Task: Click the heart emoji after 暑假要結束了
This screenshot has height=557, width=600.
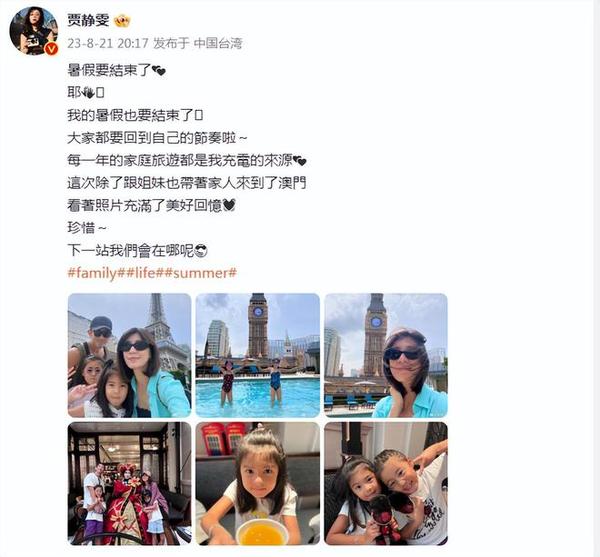Action: [x=158, y=71]
